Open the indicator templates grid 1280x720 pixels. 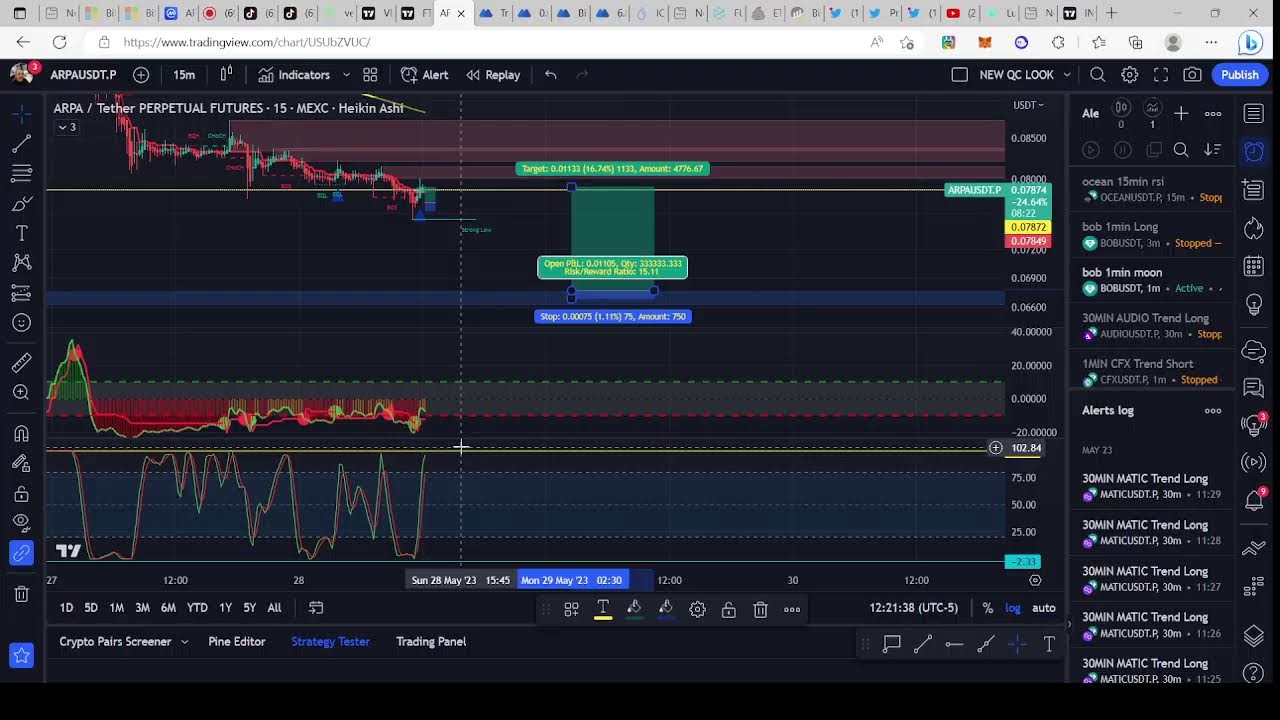(x=370, y=75)
